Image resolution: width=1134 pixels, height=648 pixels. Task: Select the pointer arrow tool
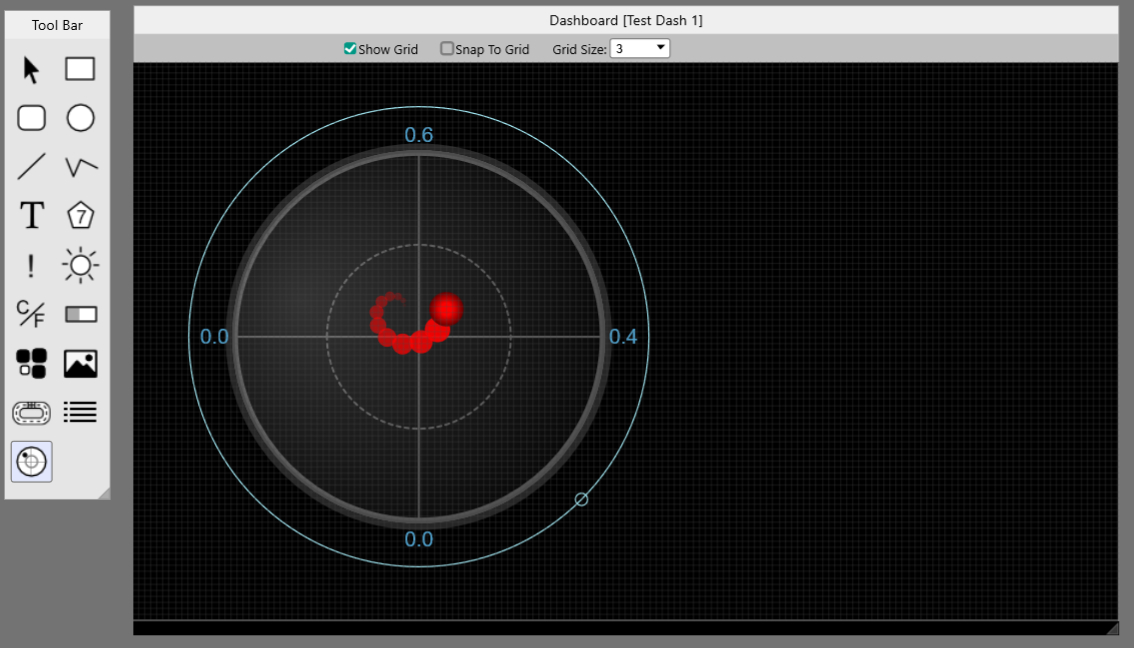coord(31,69)
